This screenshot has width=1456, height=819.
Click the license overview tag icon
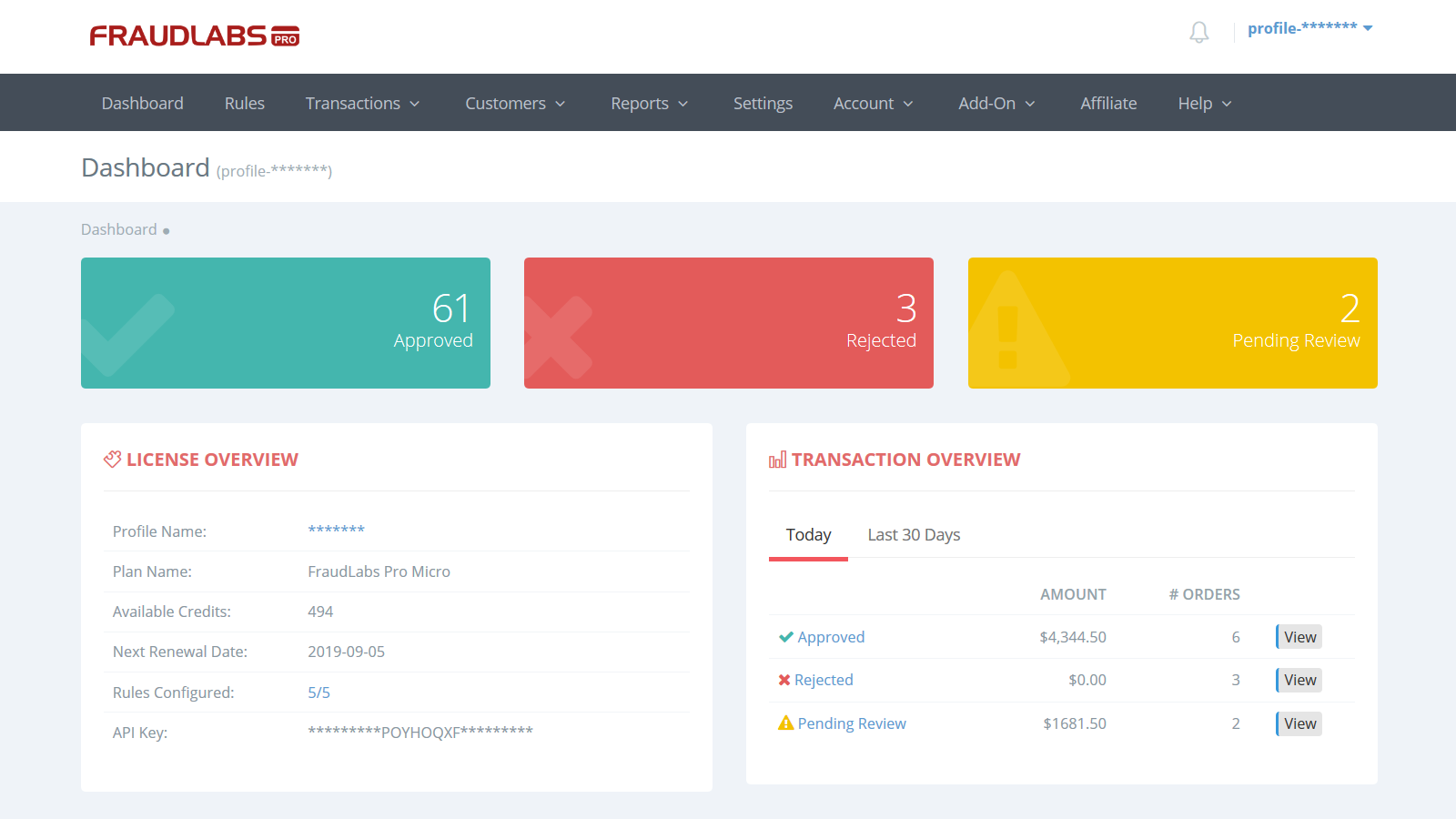tap(112, 460)
